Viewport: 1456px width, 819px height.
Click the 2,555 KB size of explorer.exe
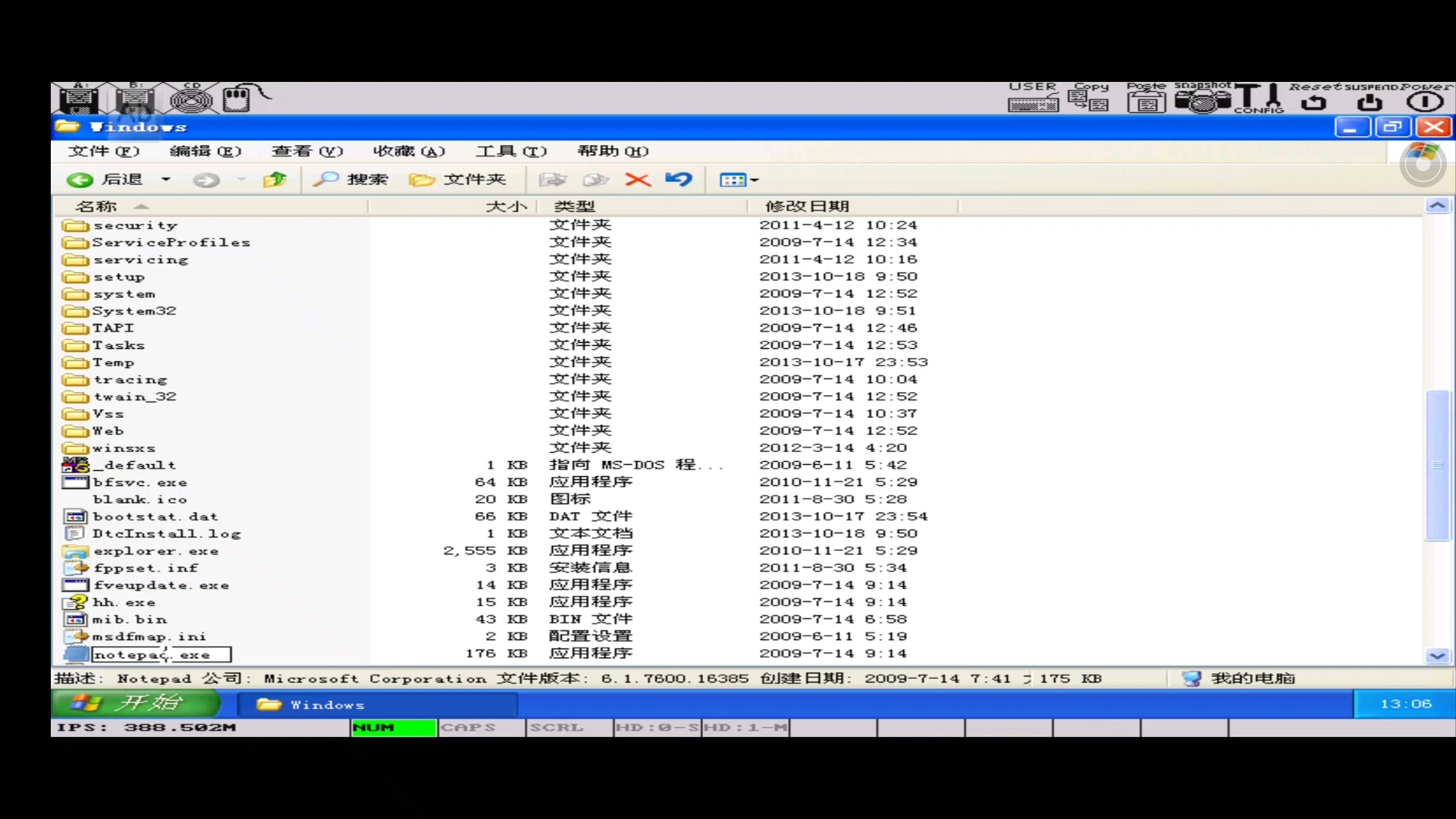(x=485, y=551)
